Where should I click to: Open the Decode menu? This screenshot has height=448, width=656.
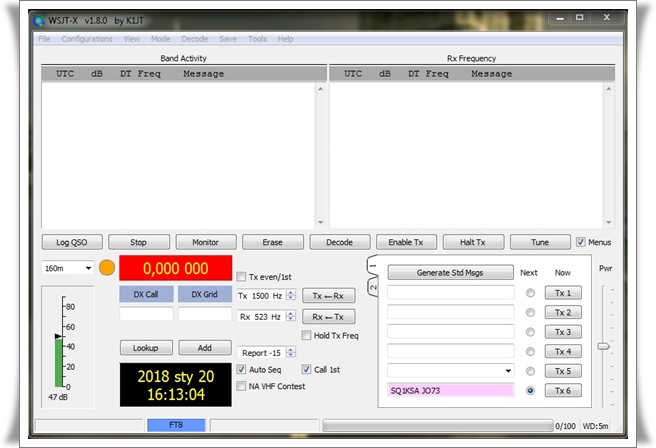(x=194, y=39)
